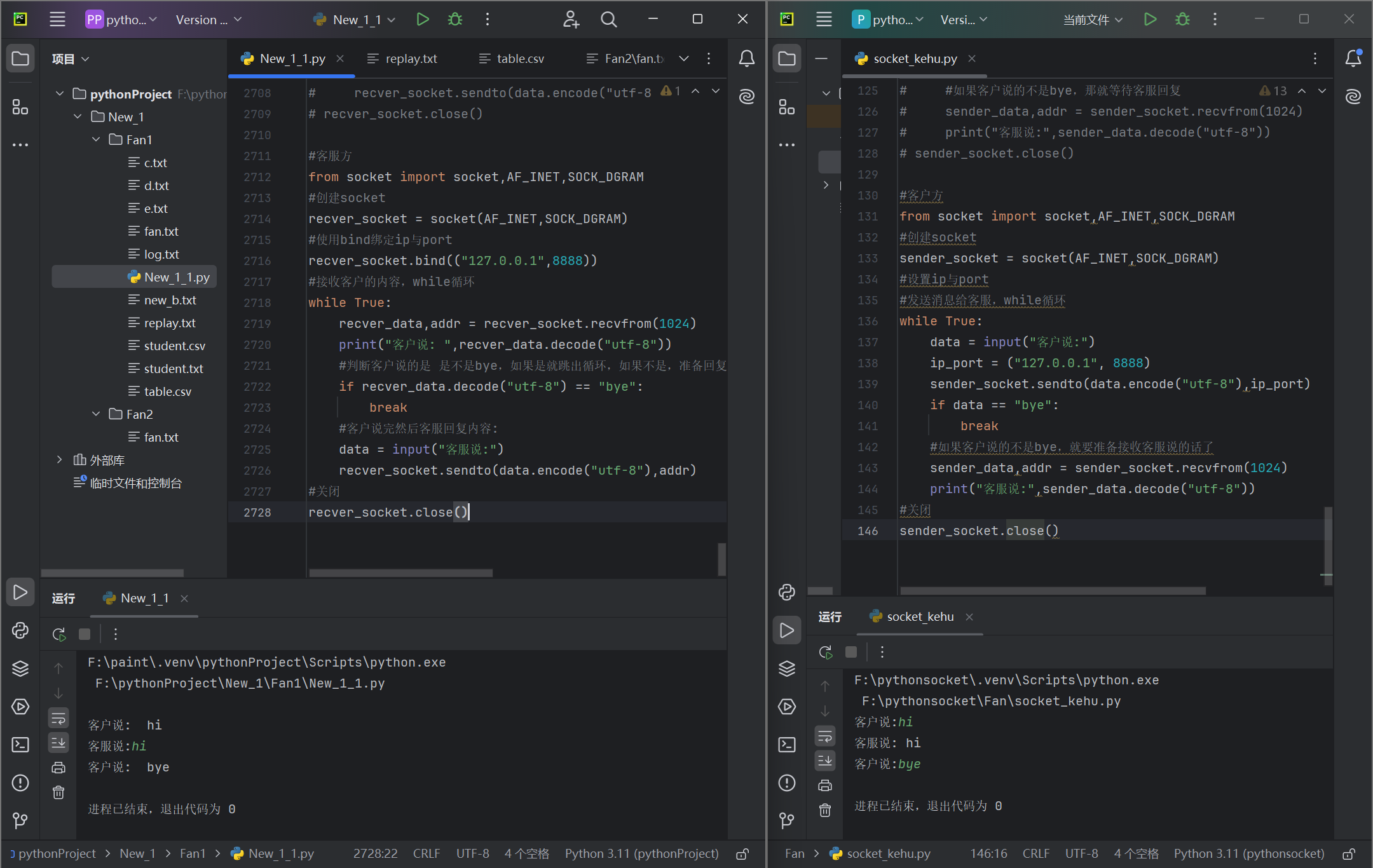
Task: Click the Print icon in left run console
Action: point(58,768)
